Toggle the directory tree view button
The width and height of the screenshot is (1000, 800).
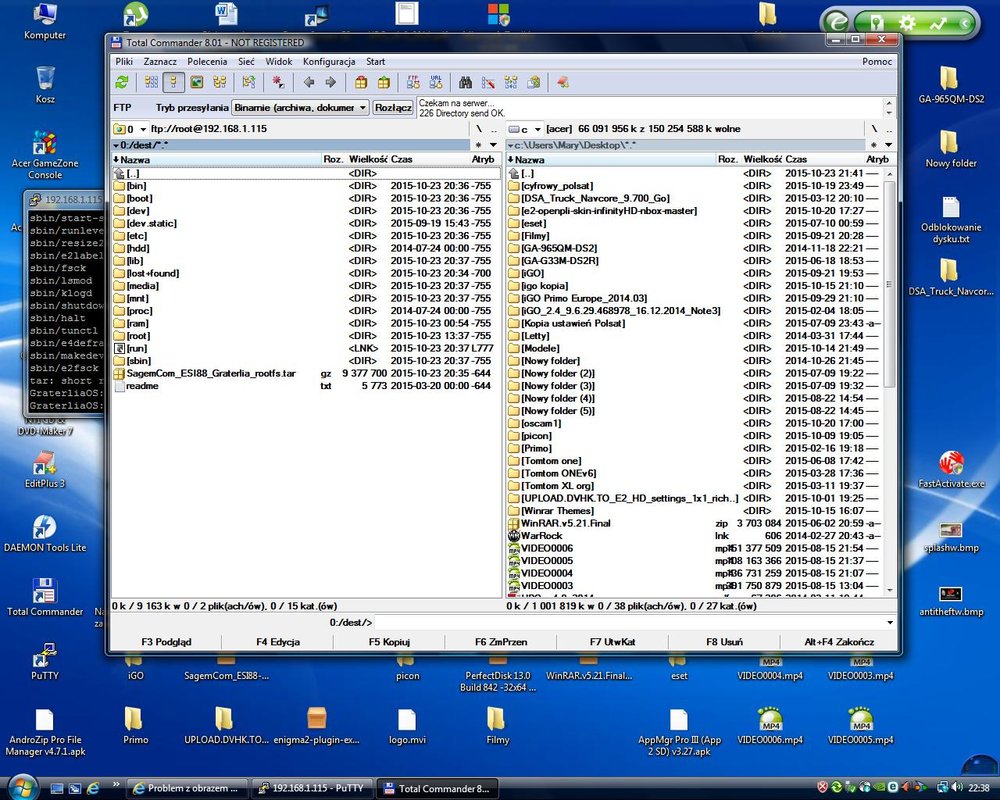click(x=219, y=82)
